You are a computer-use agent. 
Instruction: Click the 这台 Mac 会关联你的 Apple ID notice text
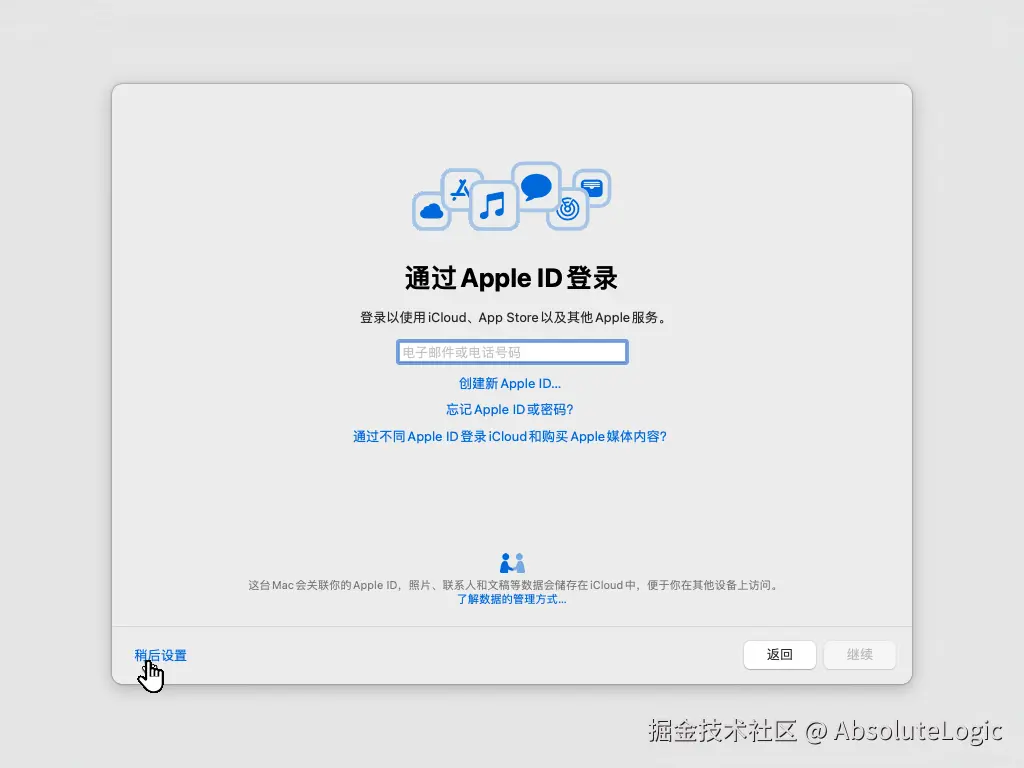coord(513,585)
